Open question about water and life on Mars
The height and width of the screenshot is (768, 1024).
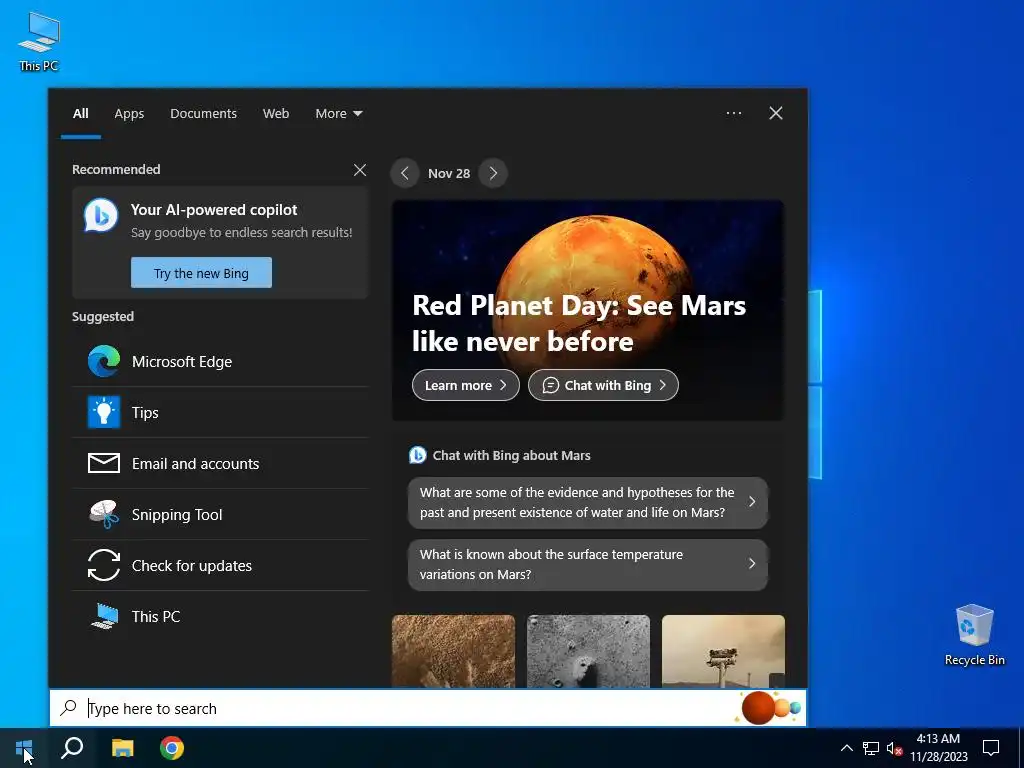pos(588,502)
